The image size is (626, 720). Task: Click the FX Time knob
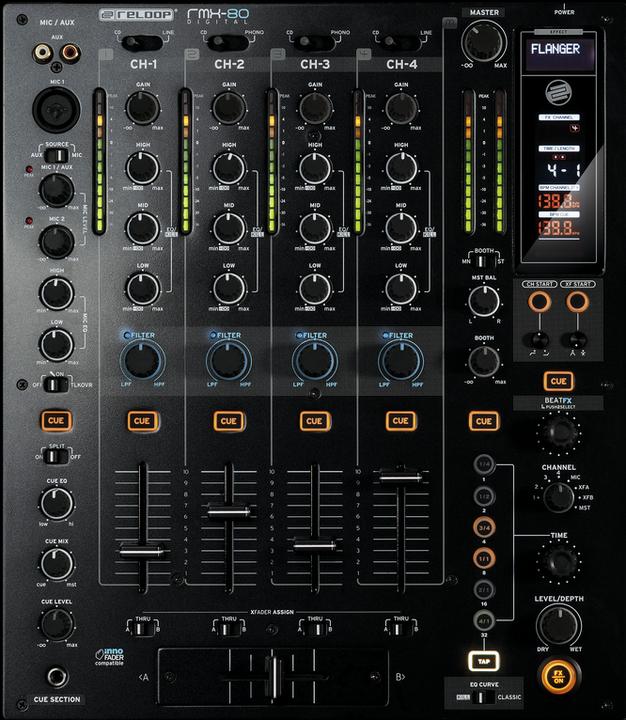(559, 561)
